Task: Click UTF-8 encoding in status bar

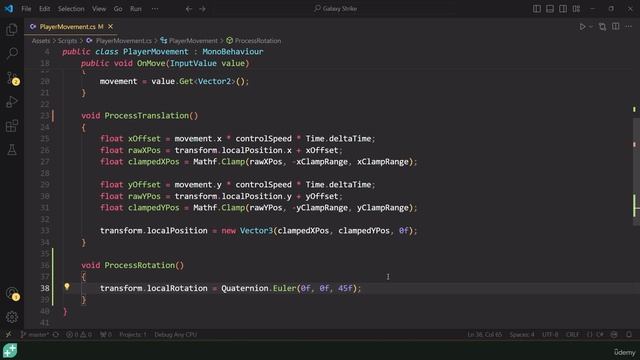Action: click(550, 335)
